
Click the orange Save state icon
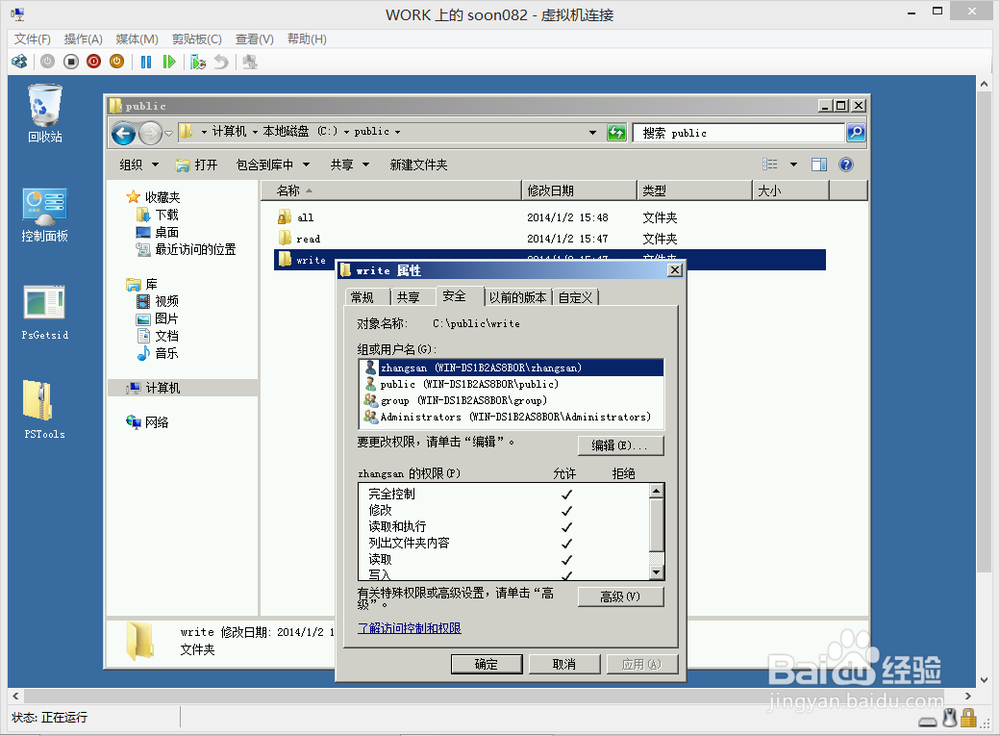(x=117, y=62)
